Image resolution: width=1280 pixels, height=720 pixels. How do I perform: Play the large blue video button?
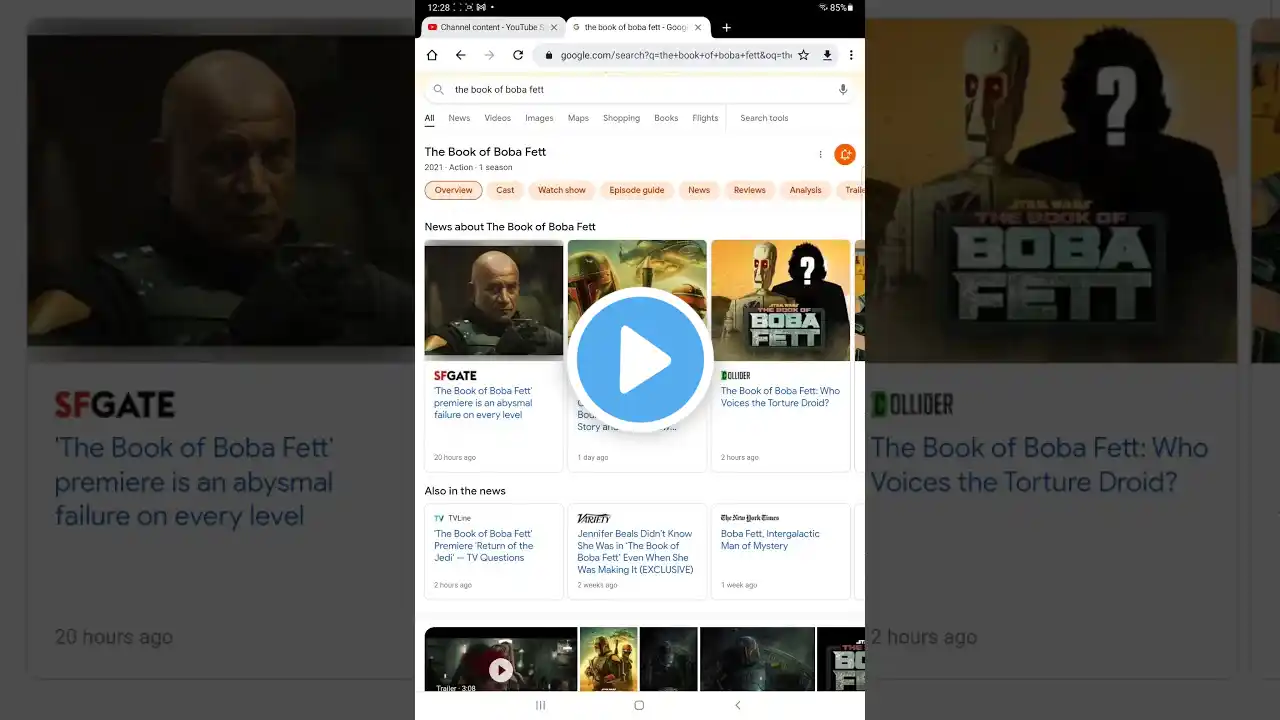click(x=640, y=360)
